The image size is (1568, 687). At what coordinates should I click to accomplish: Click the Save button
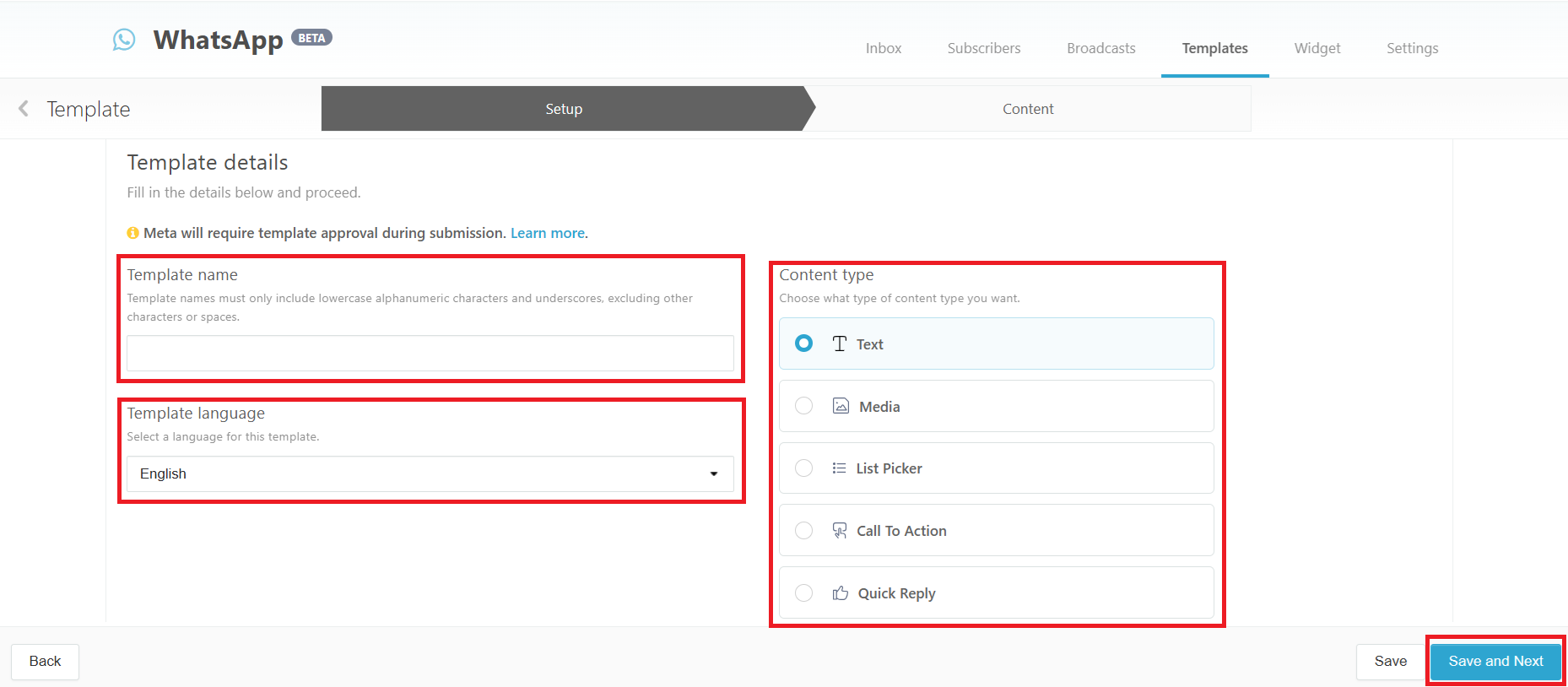pos(1391,662)
